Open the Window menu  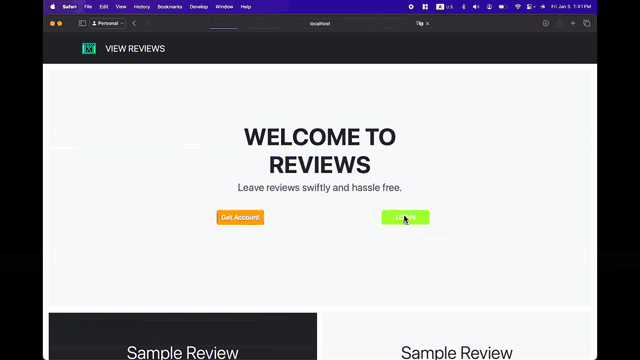pyautogui.click(x=224, y=7)
